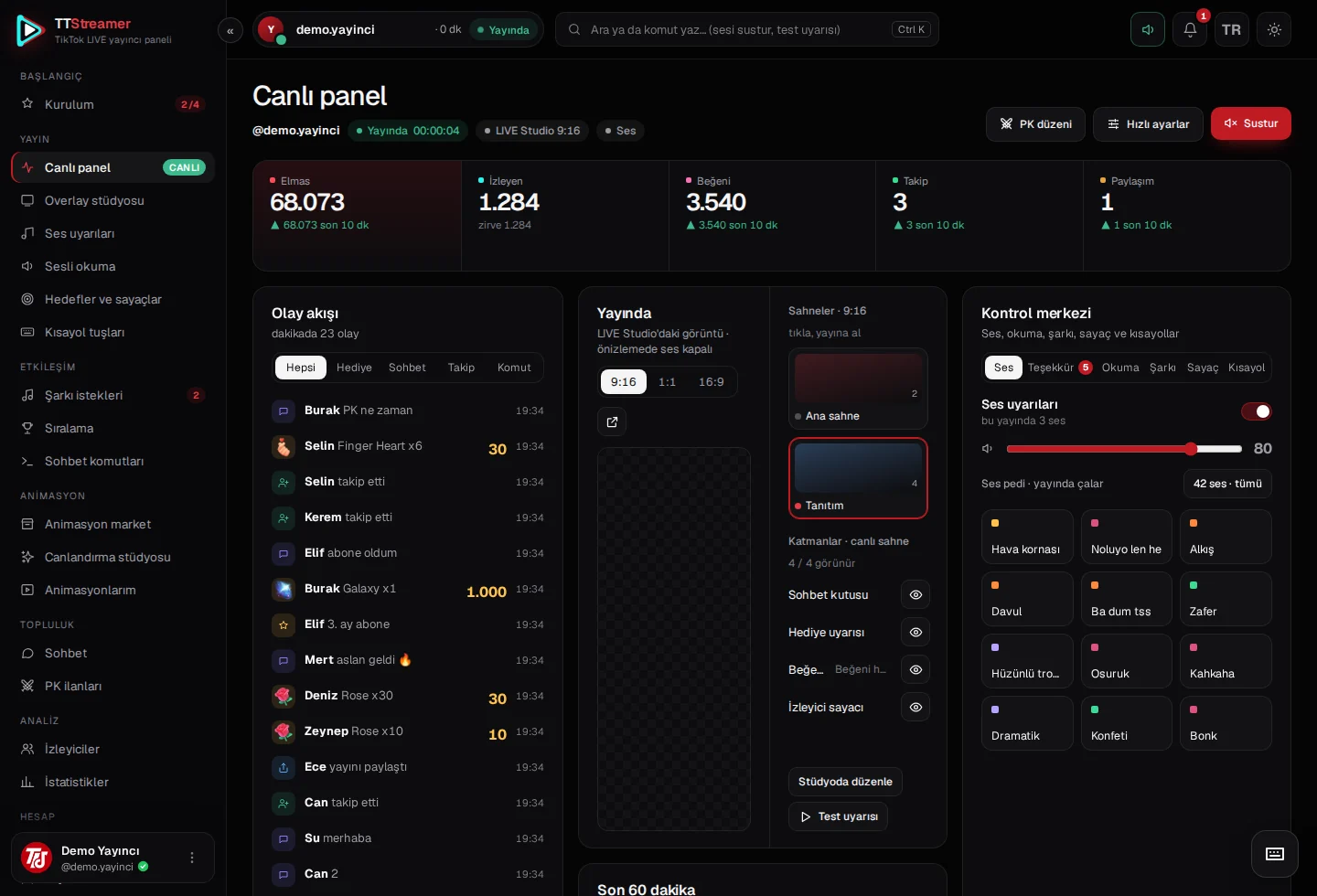This screenshot has width=1317, height=896.
Task: Click the share icon for Ece event
Action: click(x=284, y=767)
